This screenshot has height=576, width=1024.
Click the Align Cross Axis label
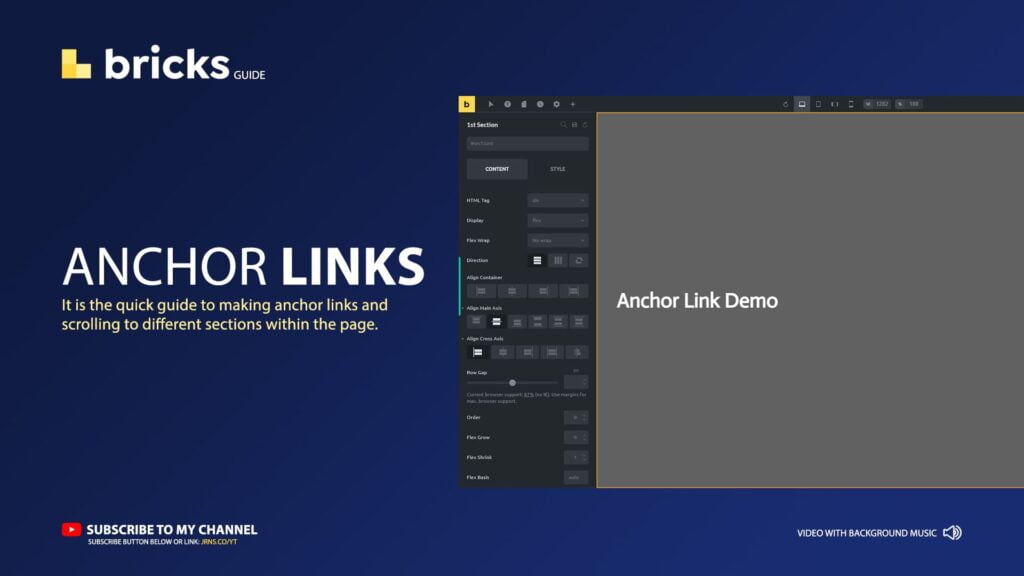(x=485, y=339)
